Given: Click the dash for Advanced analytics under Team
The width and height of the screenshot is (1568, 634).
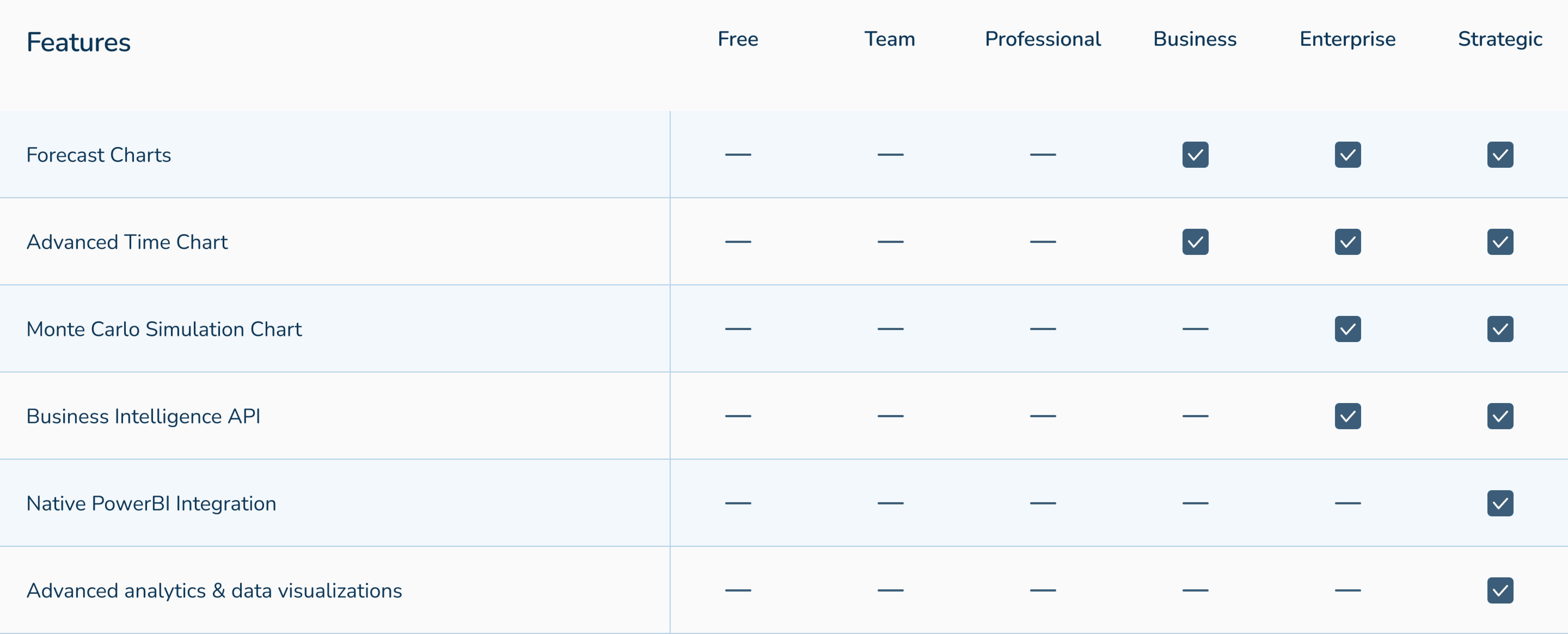Looking at the screenshot, I should click(x=890, y=590).
